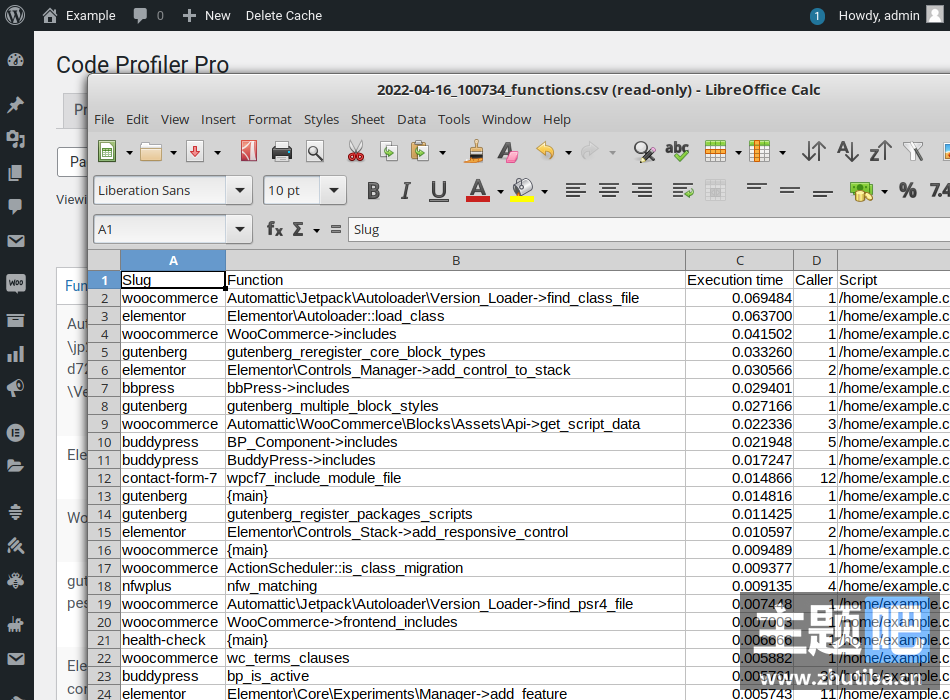This screenshot has height=700, width=950.
Task: Open the Sort dialog icon
Action: point(813,152)
